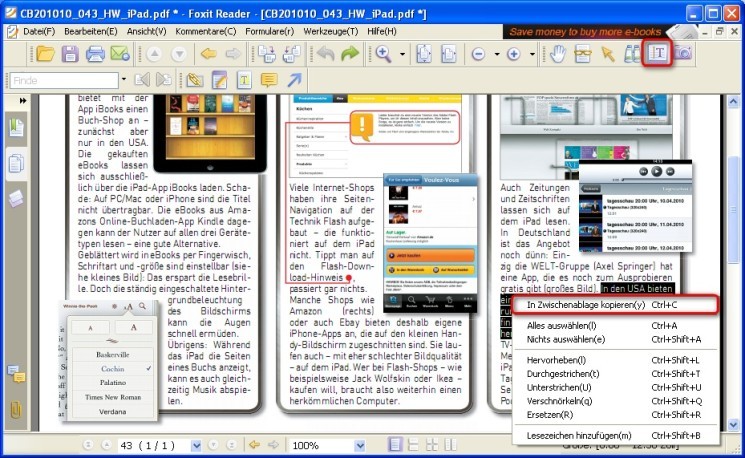Choose the Fit Width page icon
The image size is (745, 458).
[449, 54]
